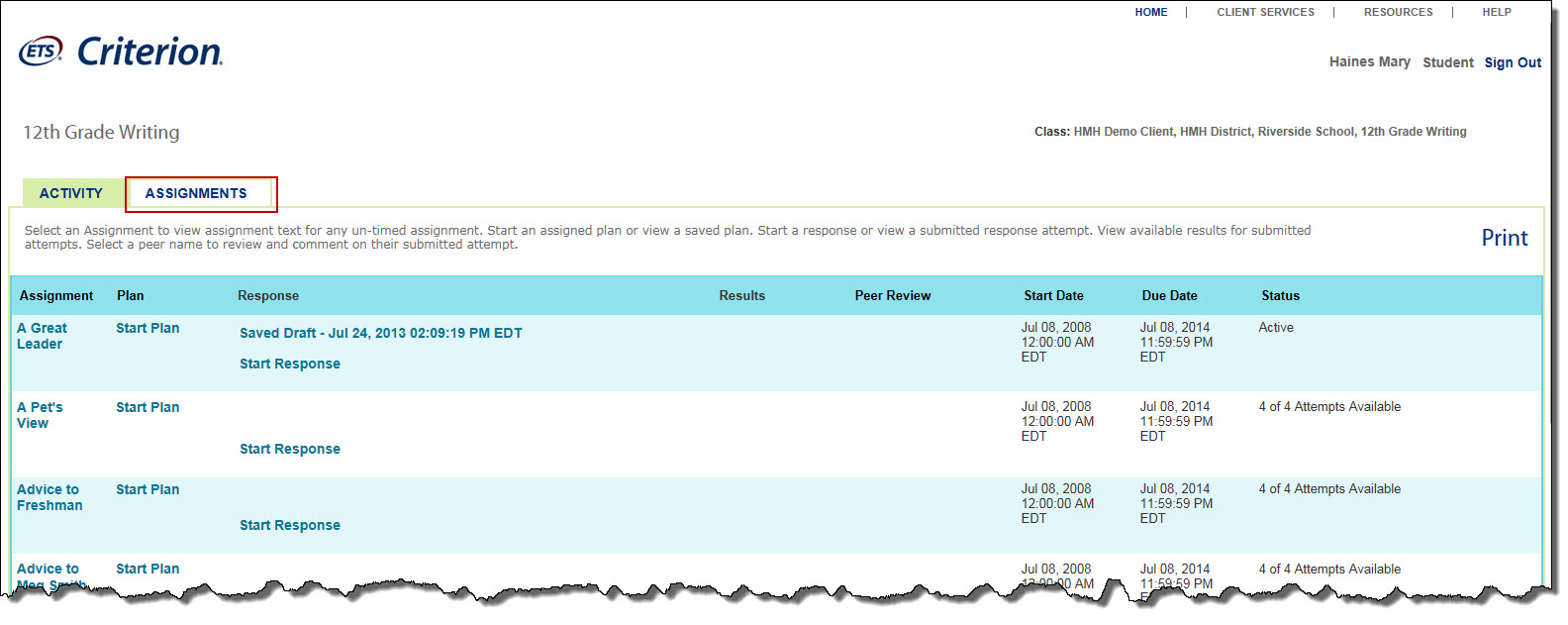Click the due date for Advice to Freshman
Screen dimensions: 1568x625
pos(1176,503)
